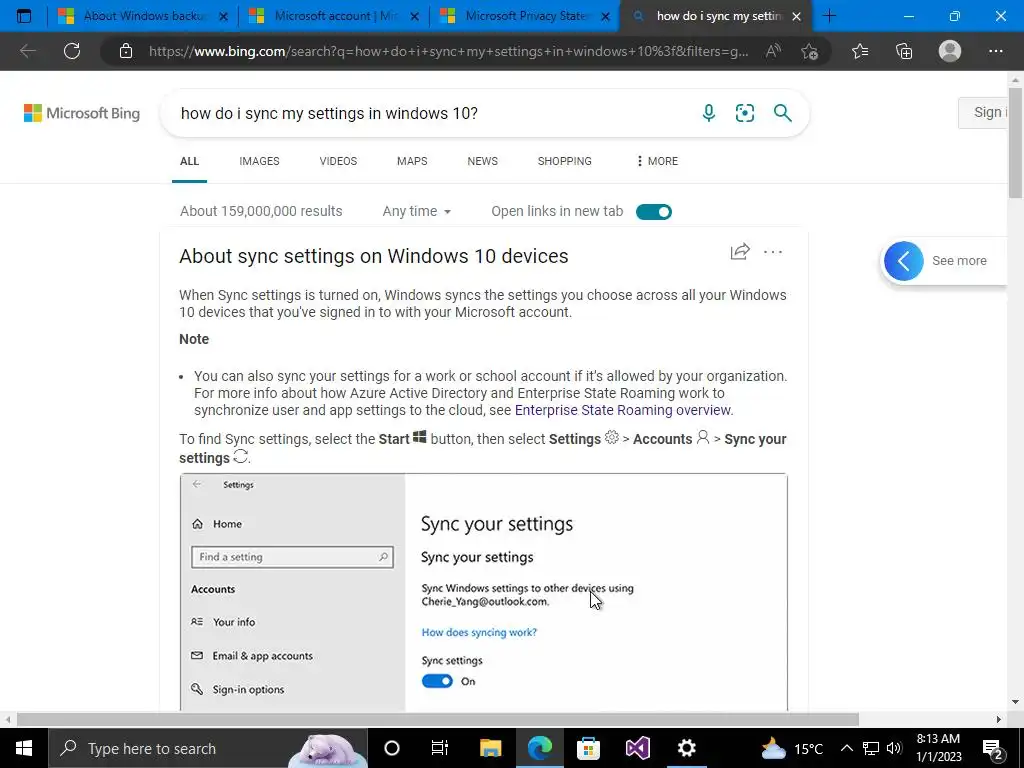Click the vertical scrollbar thumb
The width and height of the screenshot is (1024, 768).
[1015, 144]
